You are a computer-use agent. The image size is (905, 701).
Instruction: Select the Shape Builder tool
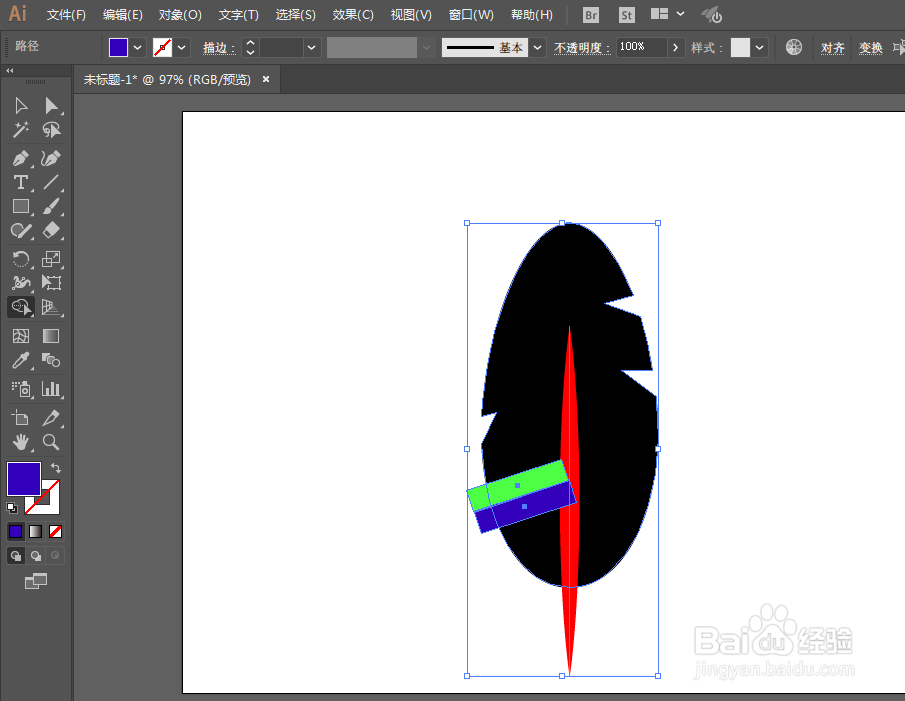tap(20, 307)
